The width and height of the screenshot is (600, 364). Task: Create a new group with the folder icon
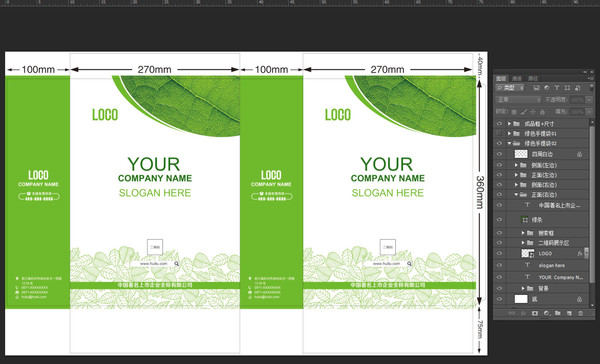pos(558,313)
